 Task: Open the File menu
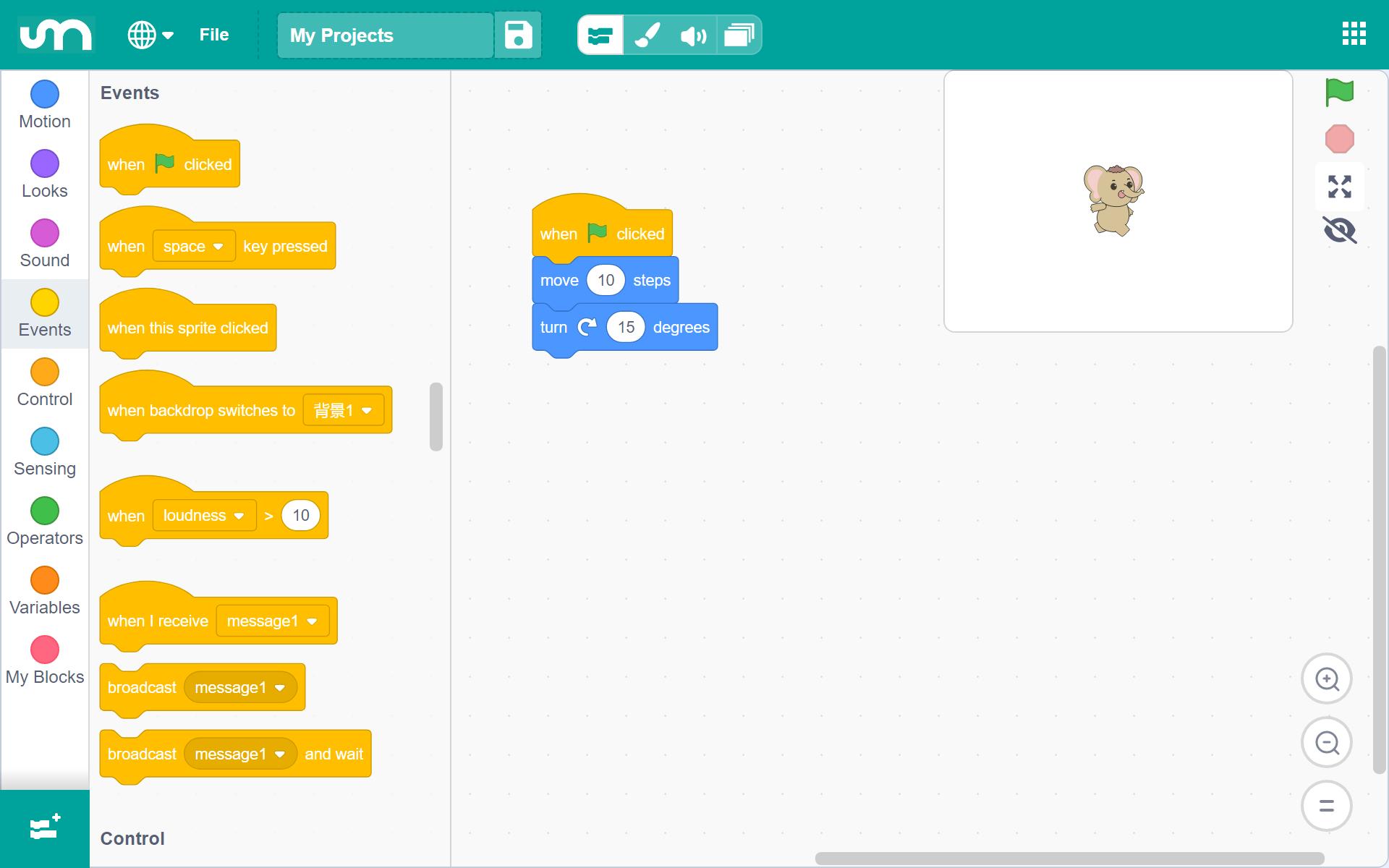[214, 35]
